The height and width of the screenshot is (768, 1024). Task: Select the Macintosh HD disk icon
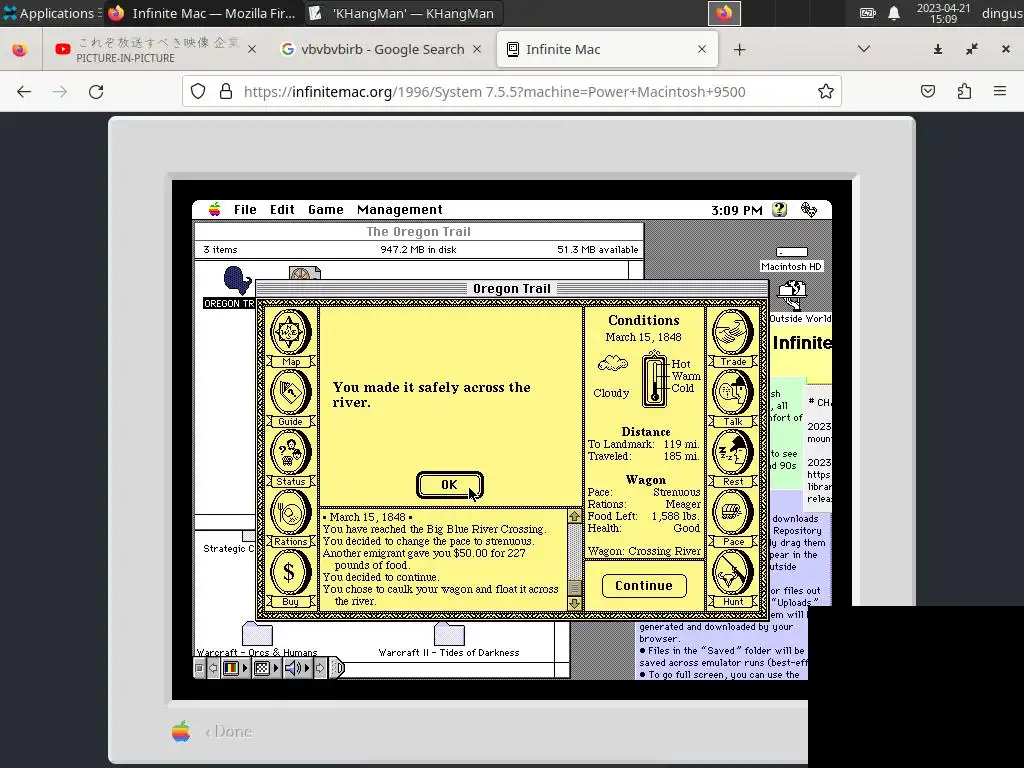pos(792,259)
